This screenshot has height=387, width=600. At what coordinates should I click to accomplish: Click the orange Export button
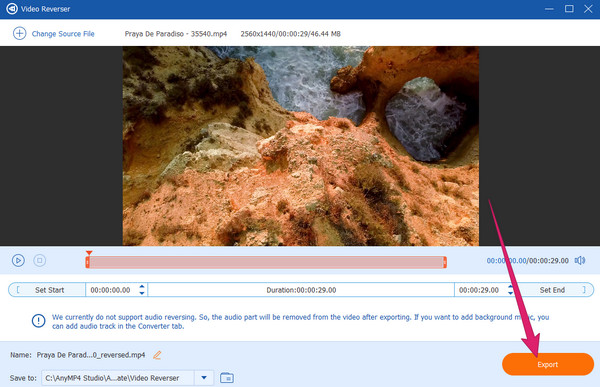[x=548, y=364]
